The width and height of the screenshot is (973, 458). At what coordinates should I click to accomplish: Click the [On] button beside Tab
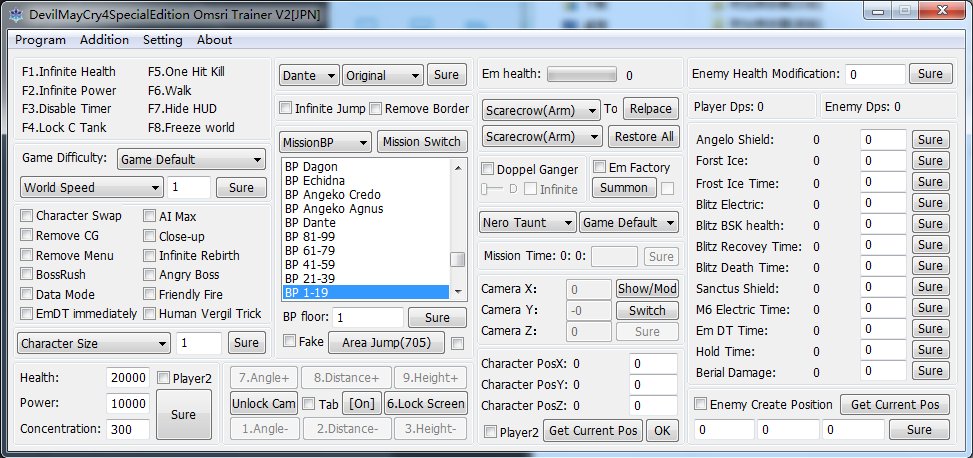click(362, 404)
